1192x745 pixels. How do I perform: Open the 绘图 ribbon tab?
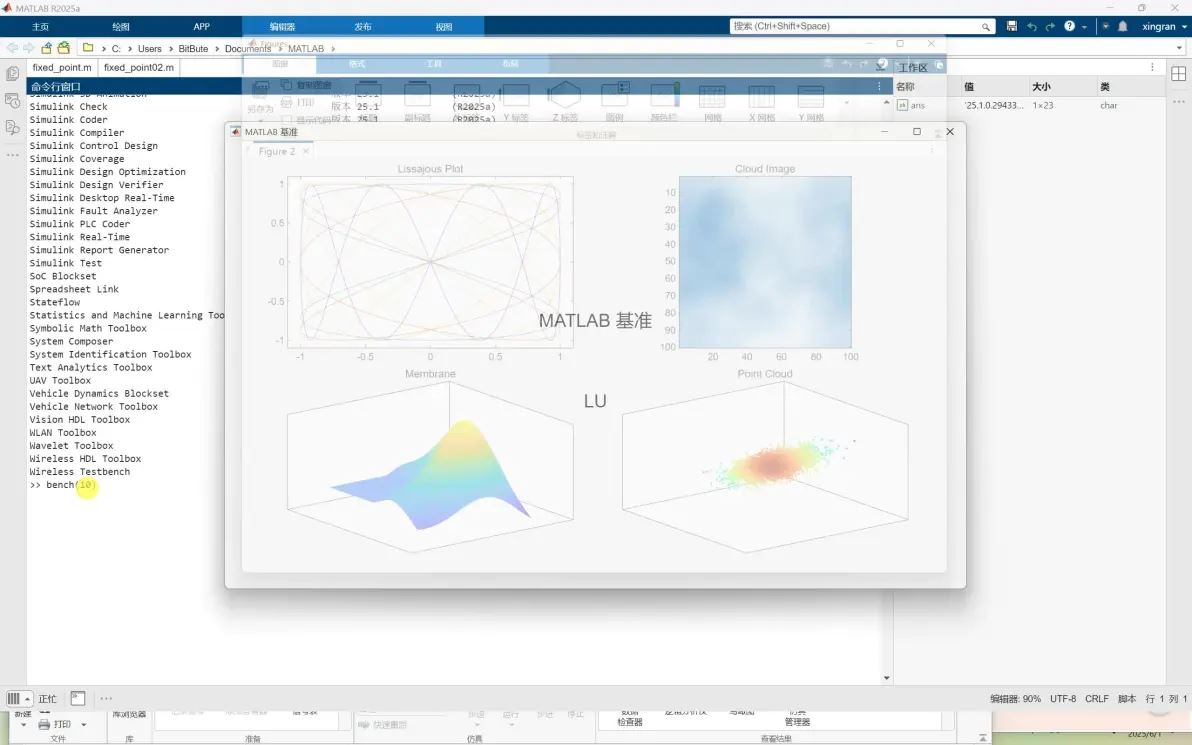[121, 27]
